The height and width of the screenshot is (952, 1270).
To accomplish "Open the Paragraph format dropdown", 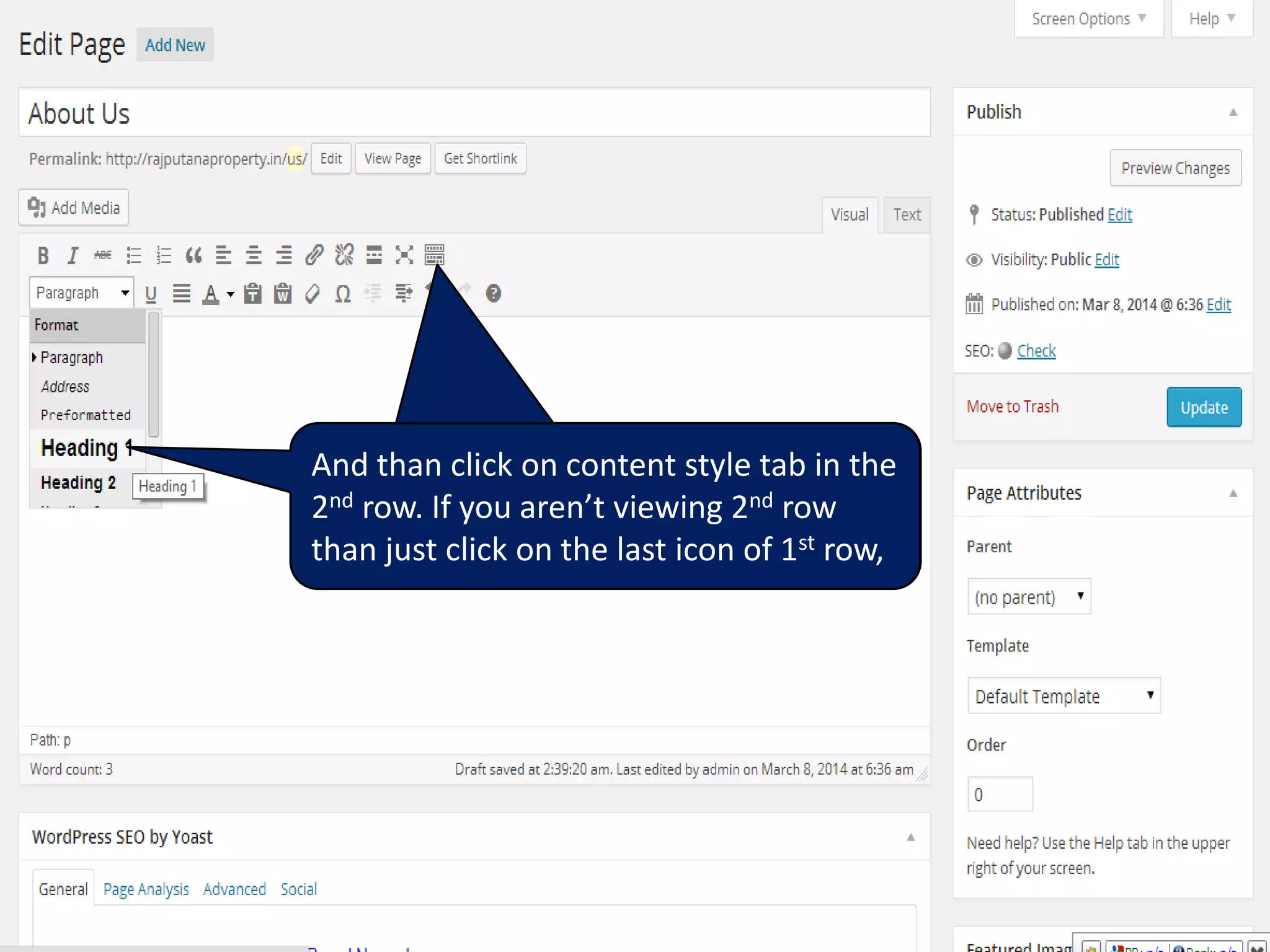I will (x=82, y=293).
